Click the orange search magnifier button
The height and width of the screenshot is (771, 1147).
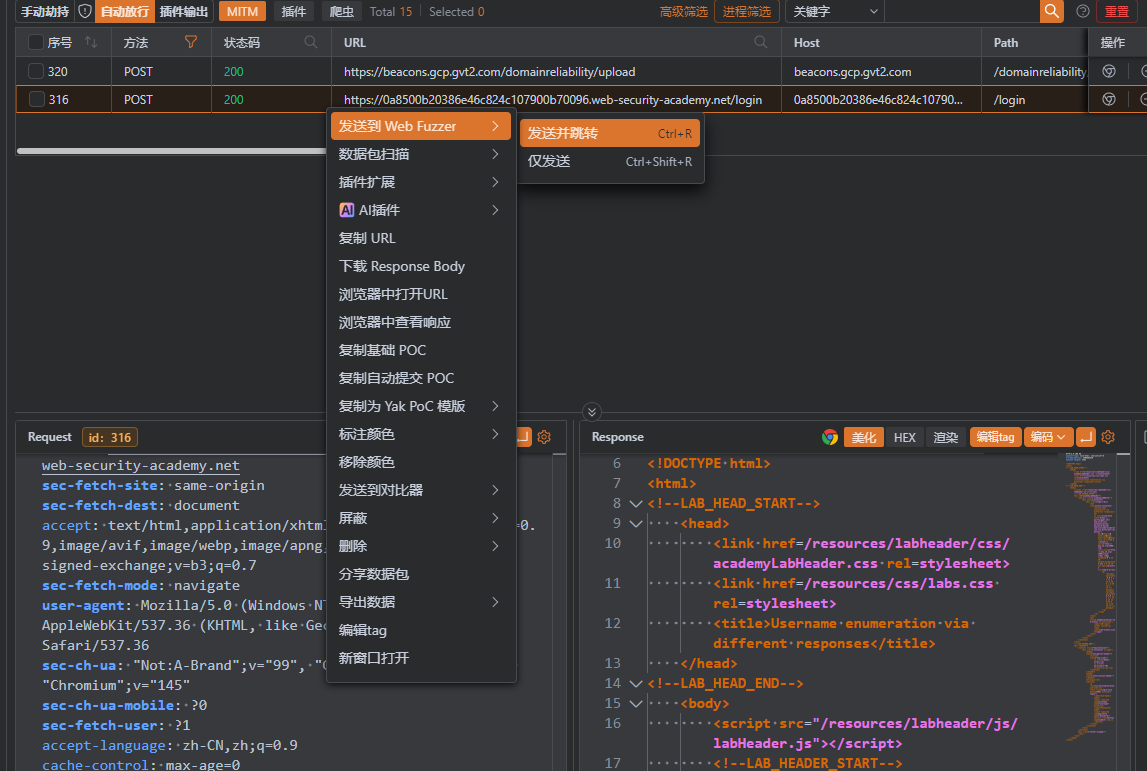click(x=1051, y=11)
